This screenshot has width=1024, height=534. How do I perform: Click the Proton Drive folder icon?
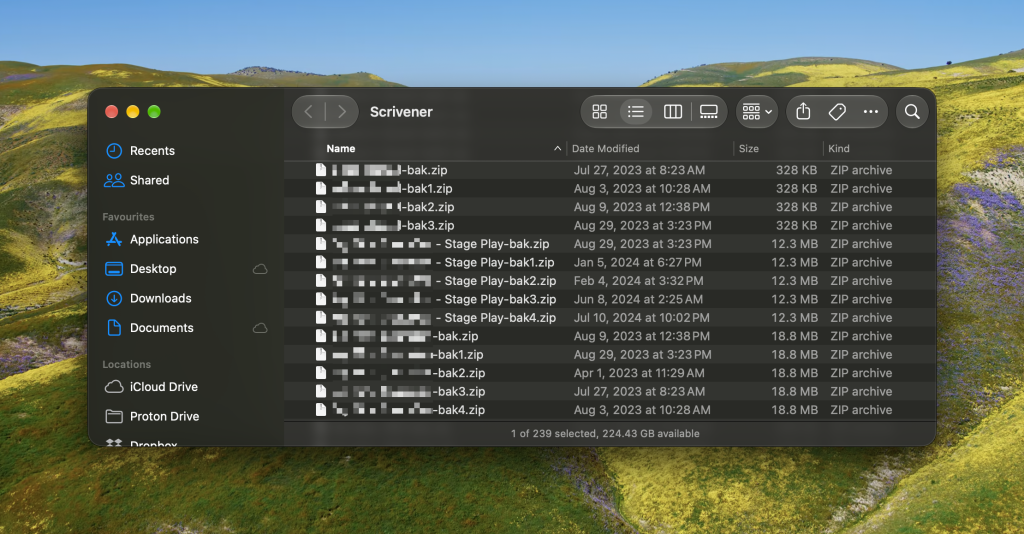click(114, 416)
